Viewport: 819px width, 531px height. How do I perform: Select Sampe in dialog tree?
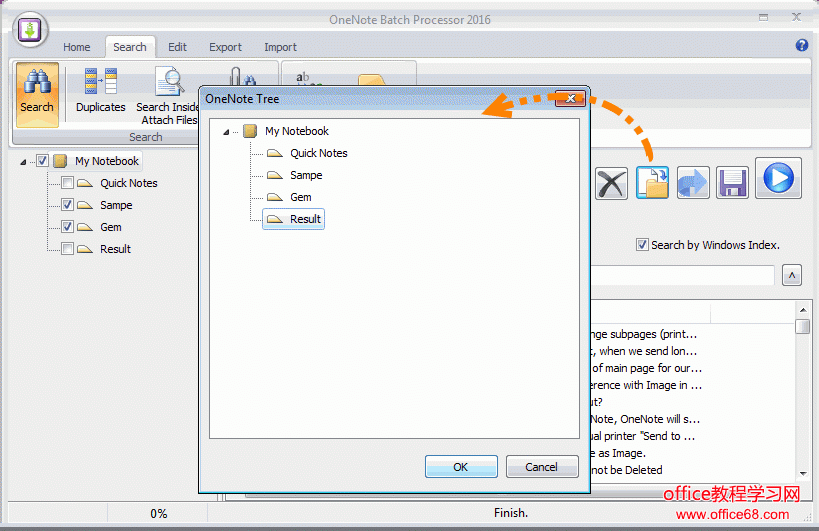306,175
